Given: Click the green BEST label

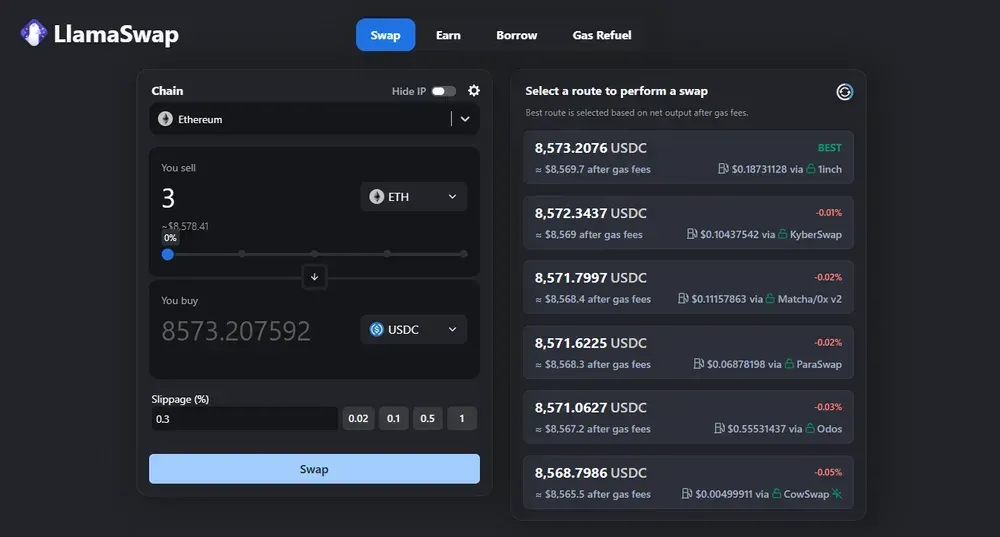Looking at the screenshot, I should [830, 147].
